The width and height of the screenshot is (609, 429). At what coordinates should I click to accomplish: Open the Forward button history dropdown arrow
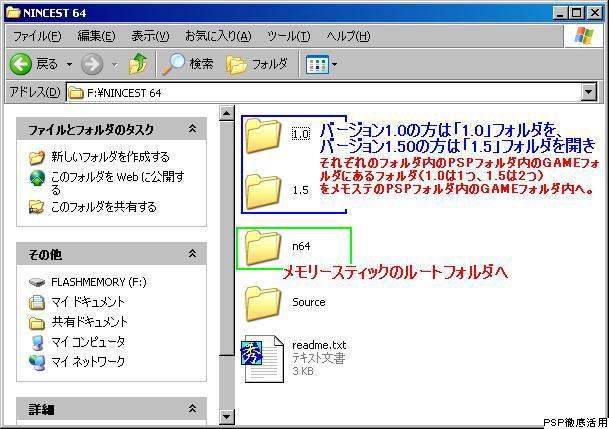pyautogui.click(x=115, y=64)
